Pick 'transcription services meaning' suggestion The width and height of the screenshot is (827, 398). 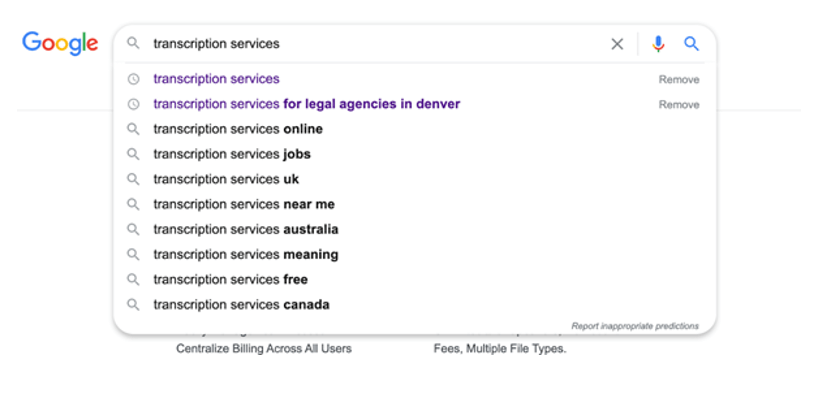click(x=246, y=255)
